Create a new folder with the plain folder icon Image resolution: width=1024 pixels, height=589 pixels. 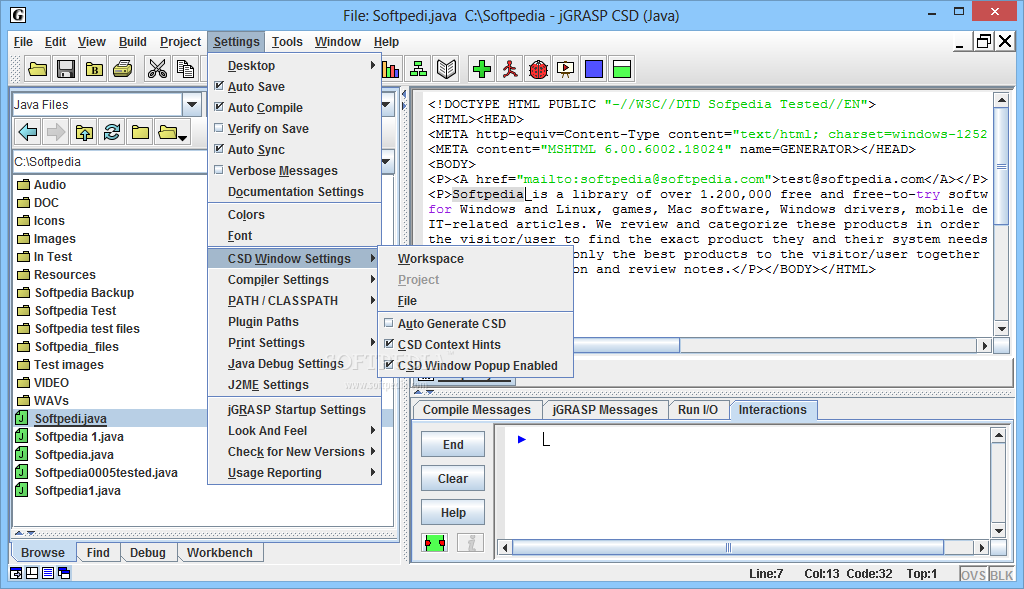pyautogui.click(x=140, y=133)
